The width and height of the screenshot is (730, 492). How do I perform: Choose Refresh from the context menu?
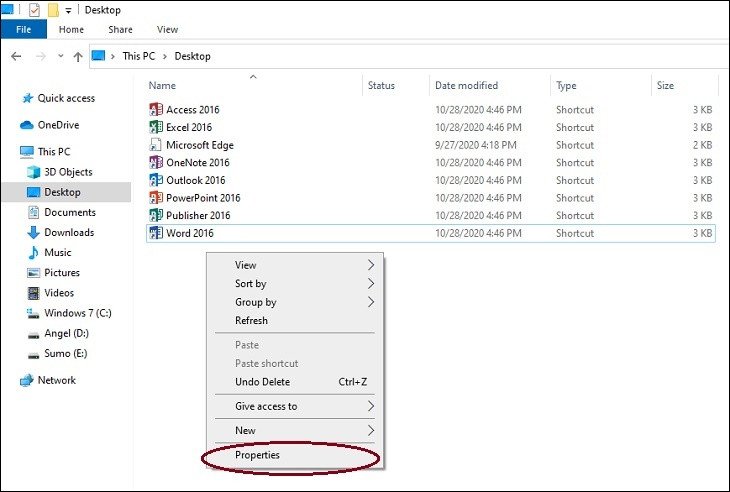coord(295,321)
